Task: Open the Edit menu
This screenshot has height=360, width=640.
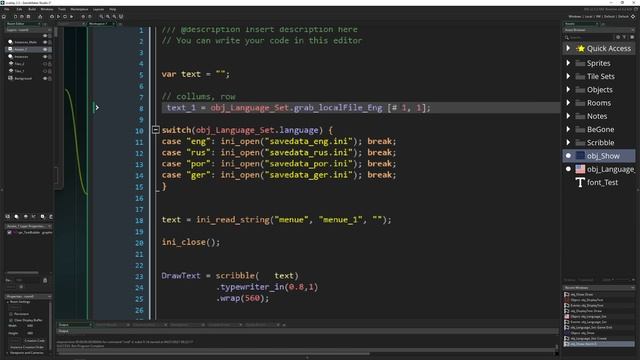Action: pos(19,9)
